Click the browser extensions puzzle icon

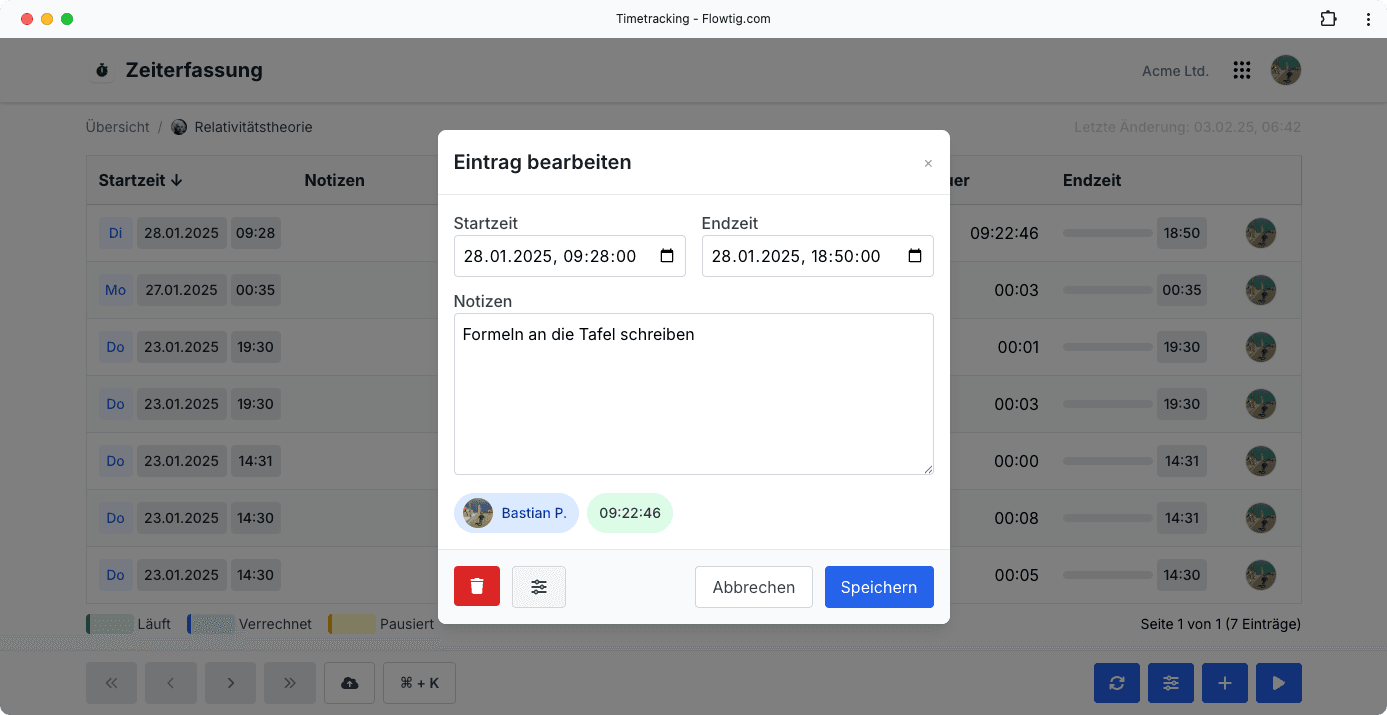[1328, 19]
